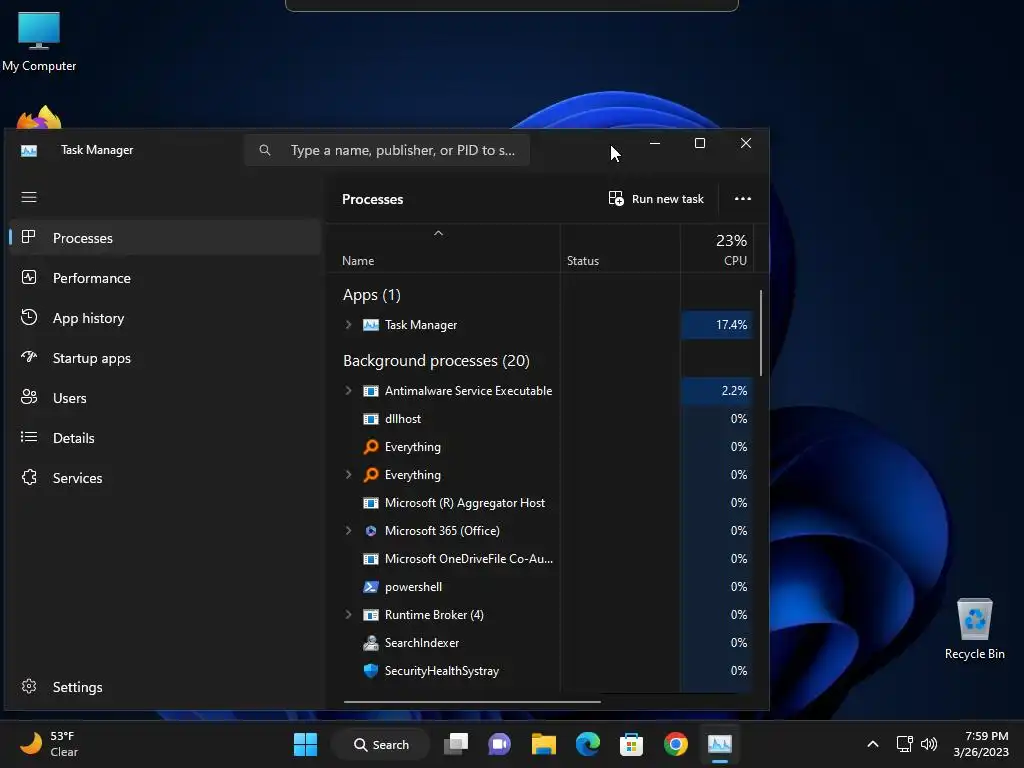Show hidden system tray icons

tap(872, 744)
